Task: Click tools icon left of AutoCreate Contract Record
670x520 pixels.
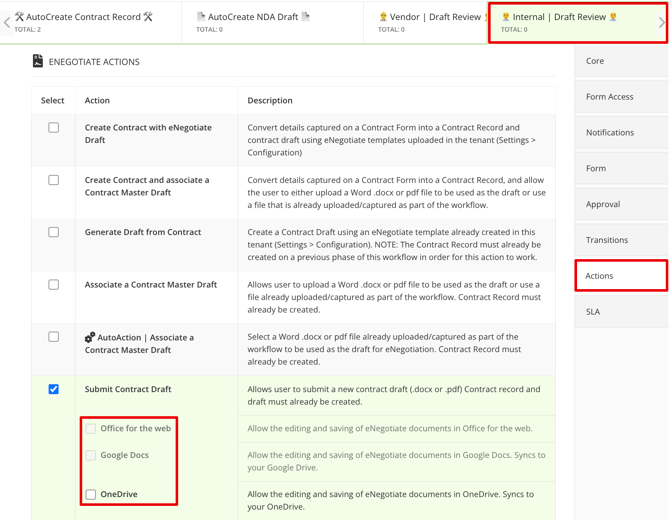Action: tap(19, 17)
